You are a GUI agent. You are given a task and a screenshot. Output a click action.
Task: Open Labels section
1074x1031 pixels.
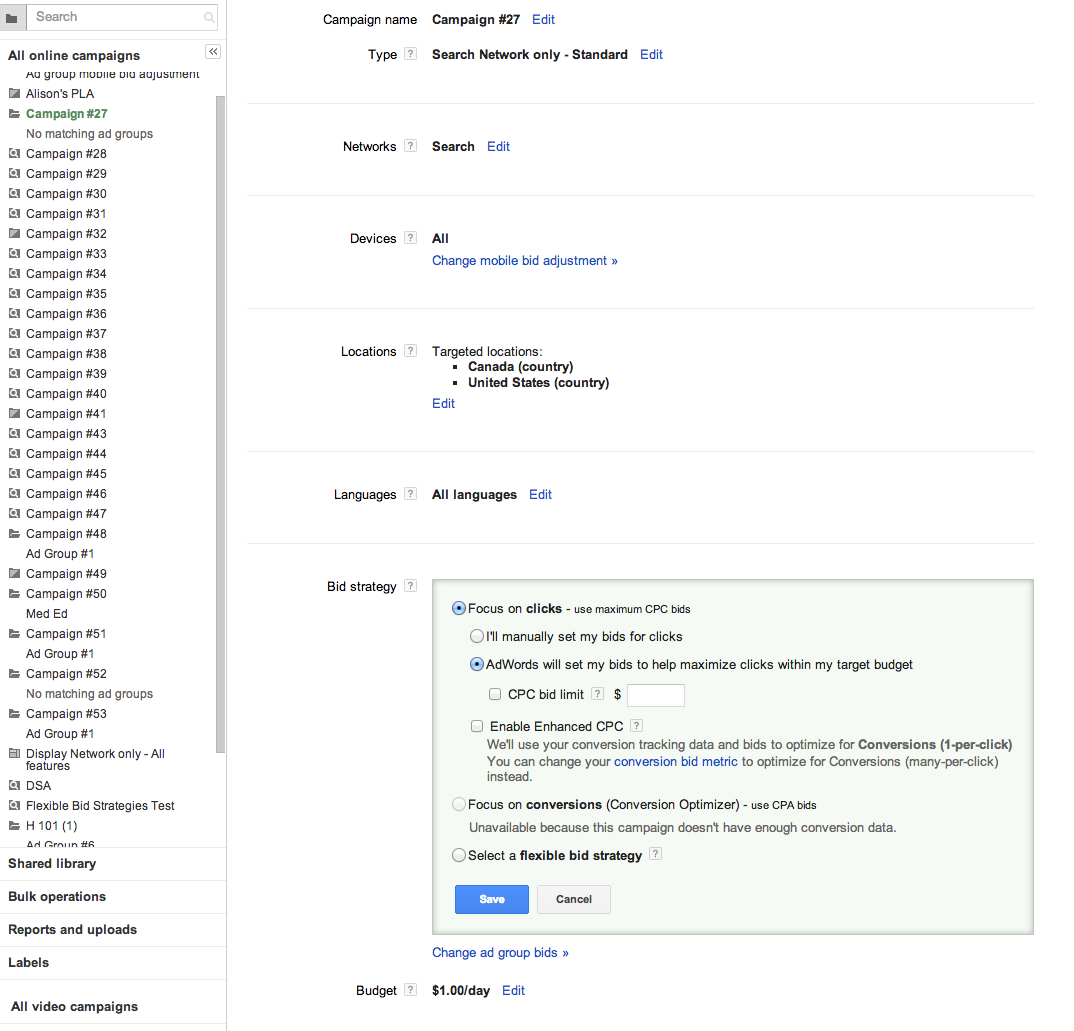tap(28, 962)
